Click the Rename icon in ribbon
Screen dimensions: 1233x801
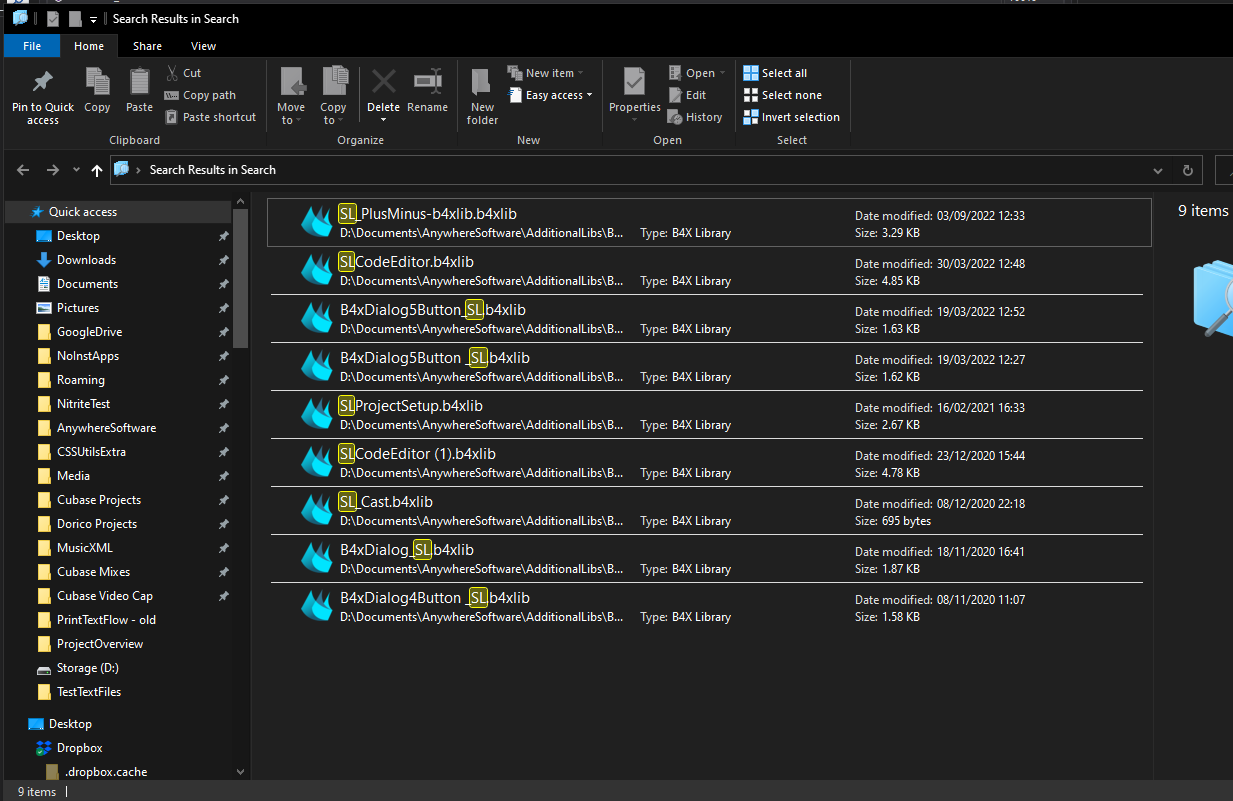click(427, 82)
